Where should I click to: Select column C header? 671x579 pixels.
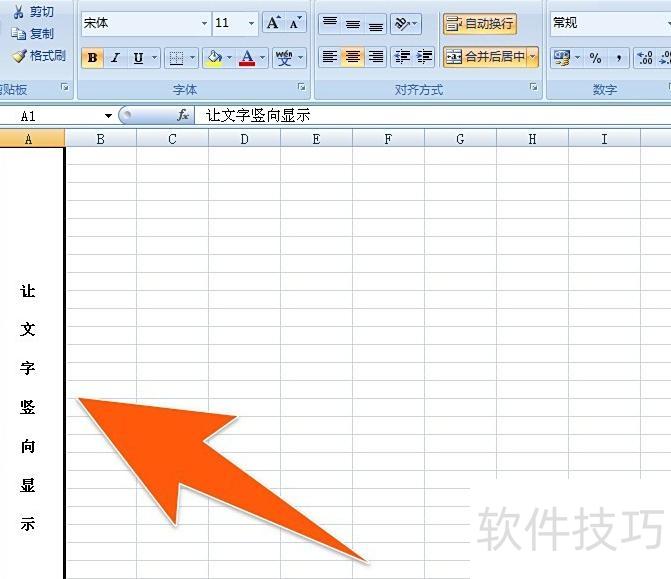tap(172, 139)
